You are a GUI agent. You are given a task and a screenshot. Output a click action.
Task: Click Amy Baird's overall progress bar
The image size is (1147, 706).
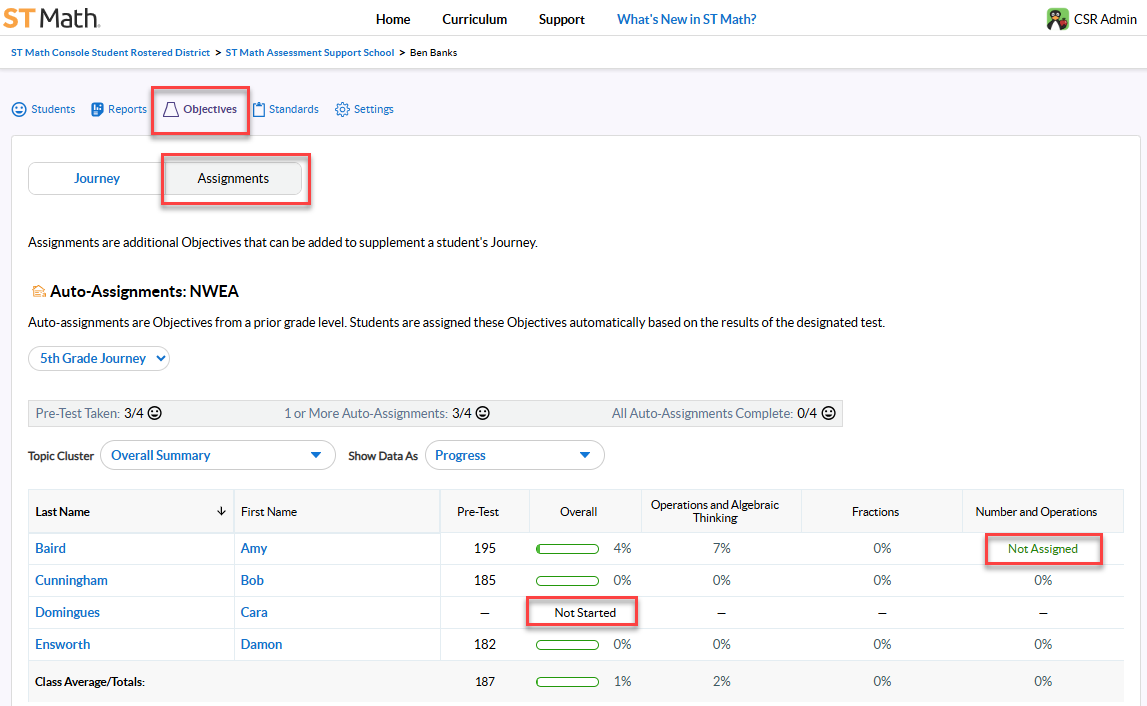tap(568, 548)
